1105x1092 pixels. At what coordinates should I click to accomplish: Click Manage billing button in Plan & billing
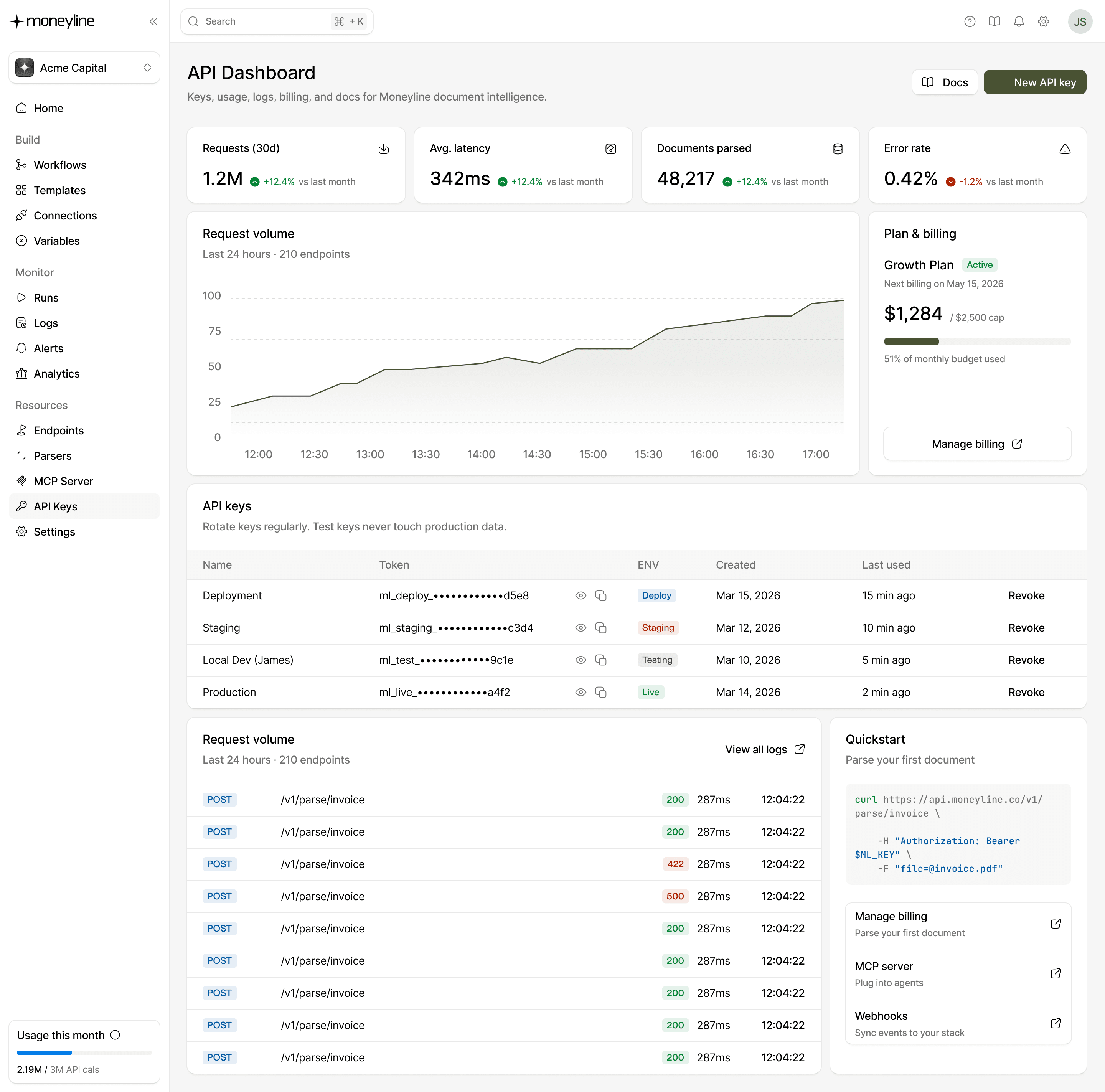(x=977, y=443)
